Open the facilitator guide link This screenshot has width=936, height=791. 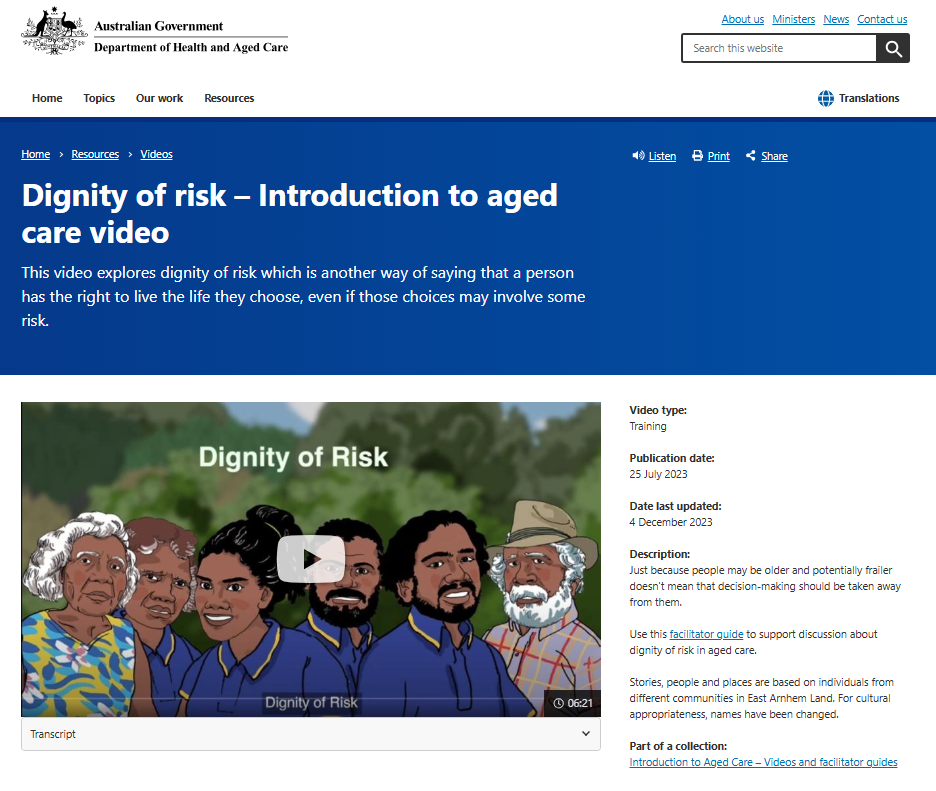706,633
